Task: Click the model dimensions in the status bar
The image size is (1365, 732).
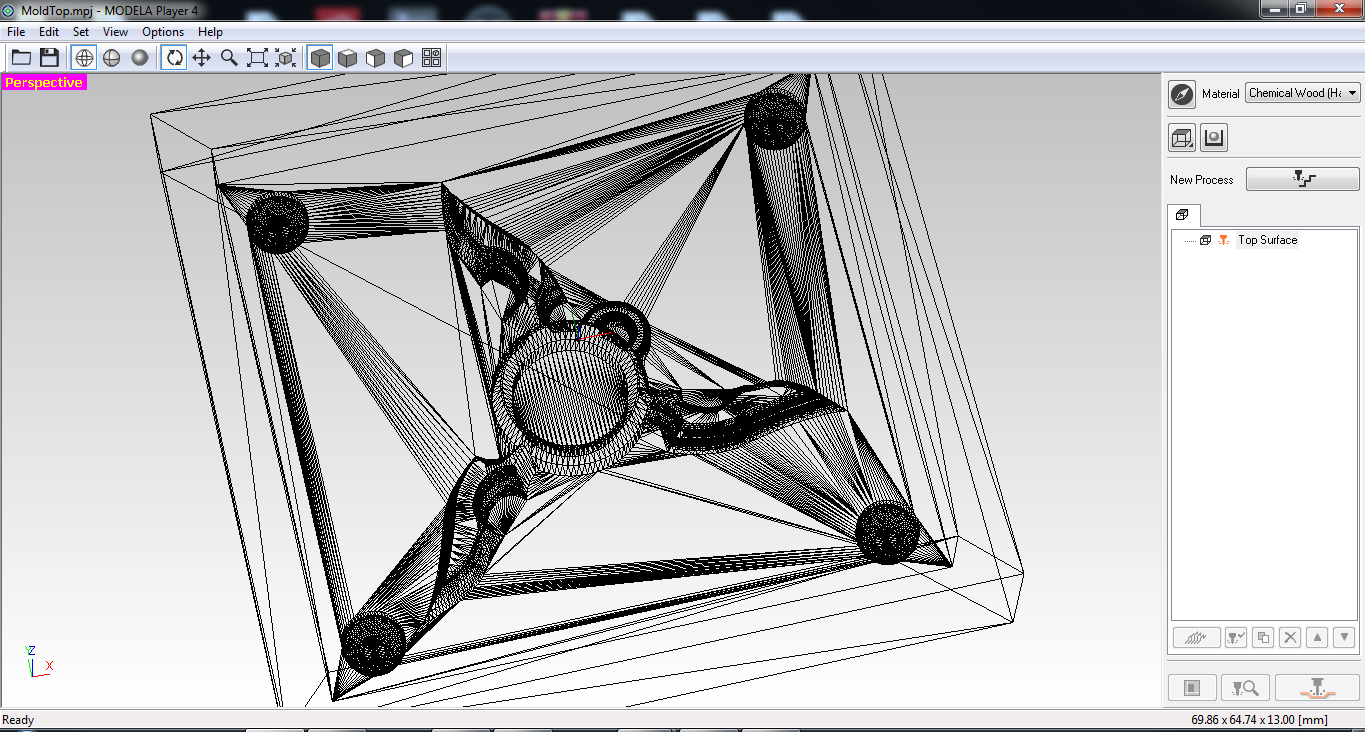Action: click(1259, 720)
